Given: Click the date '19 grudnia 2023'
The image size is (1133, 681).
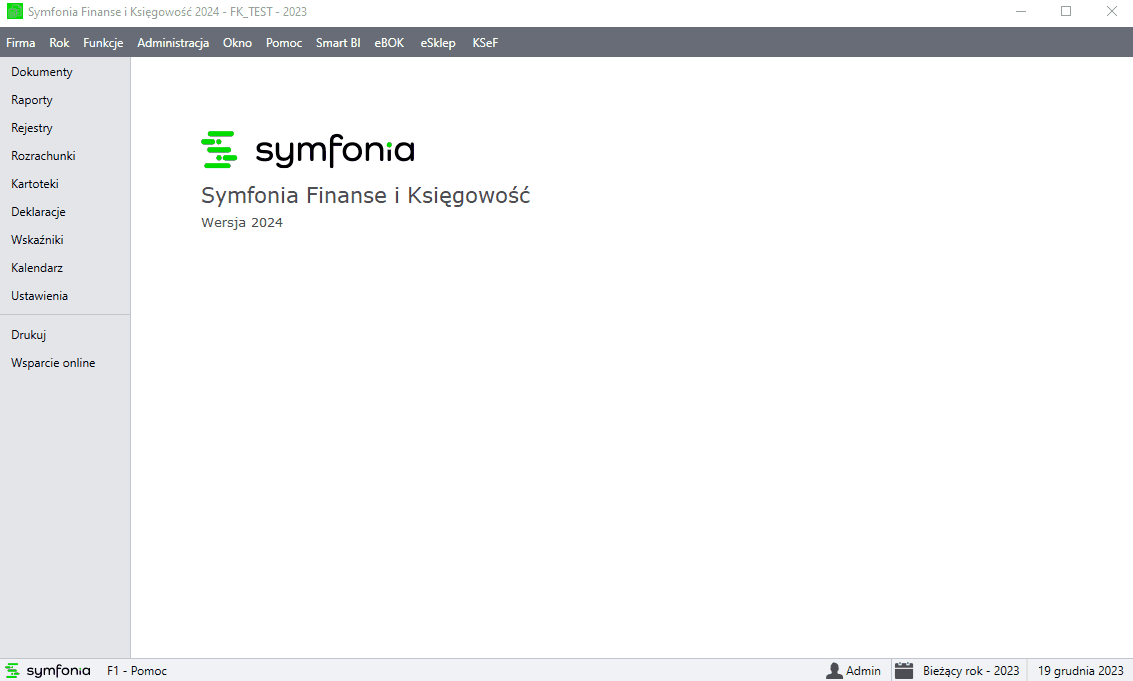Looking at the screenshot, I should (1081, 671).
